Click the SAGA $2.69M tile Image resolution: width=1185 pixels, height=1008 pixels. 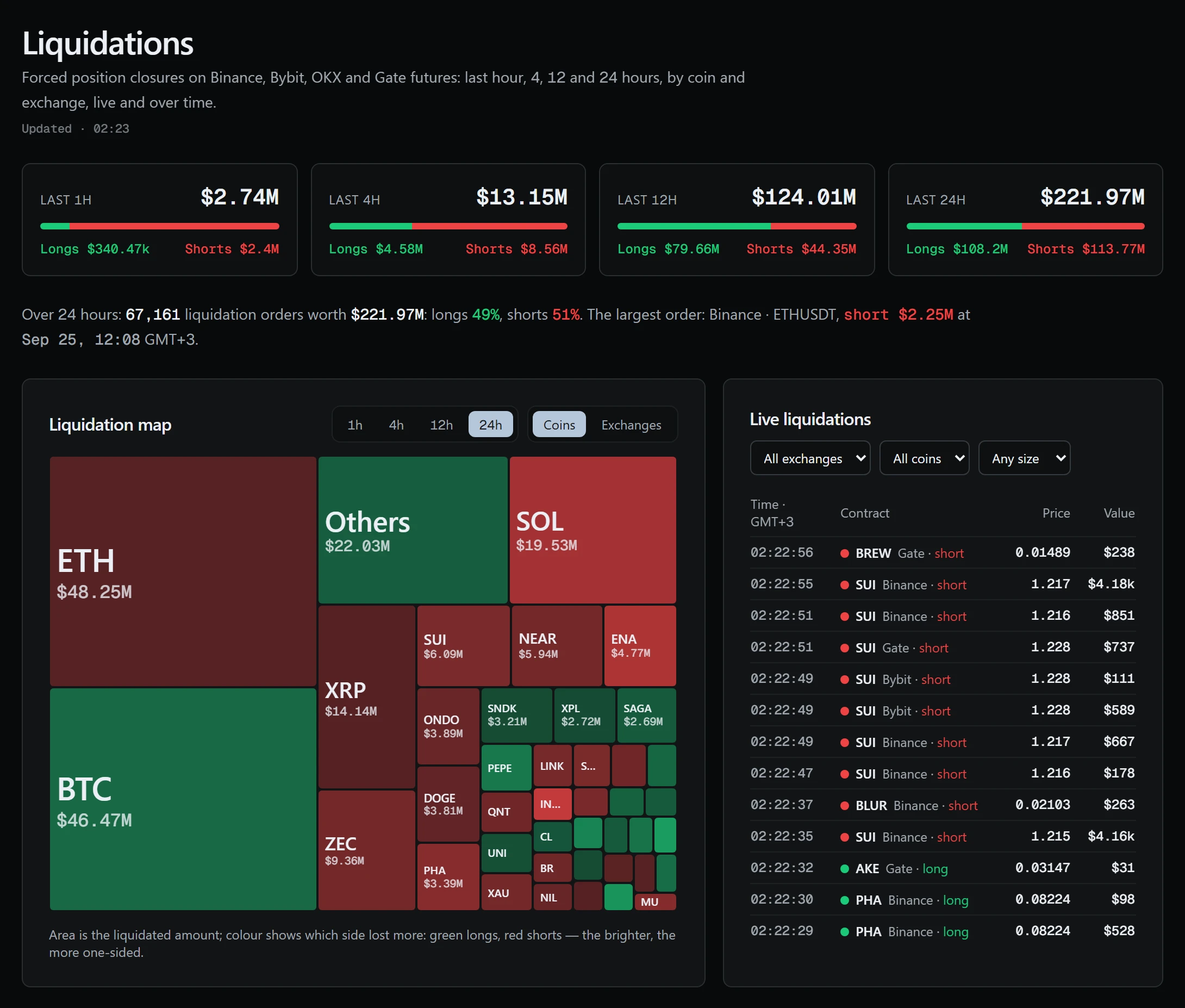pos(646,715)
